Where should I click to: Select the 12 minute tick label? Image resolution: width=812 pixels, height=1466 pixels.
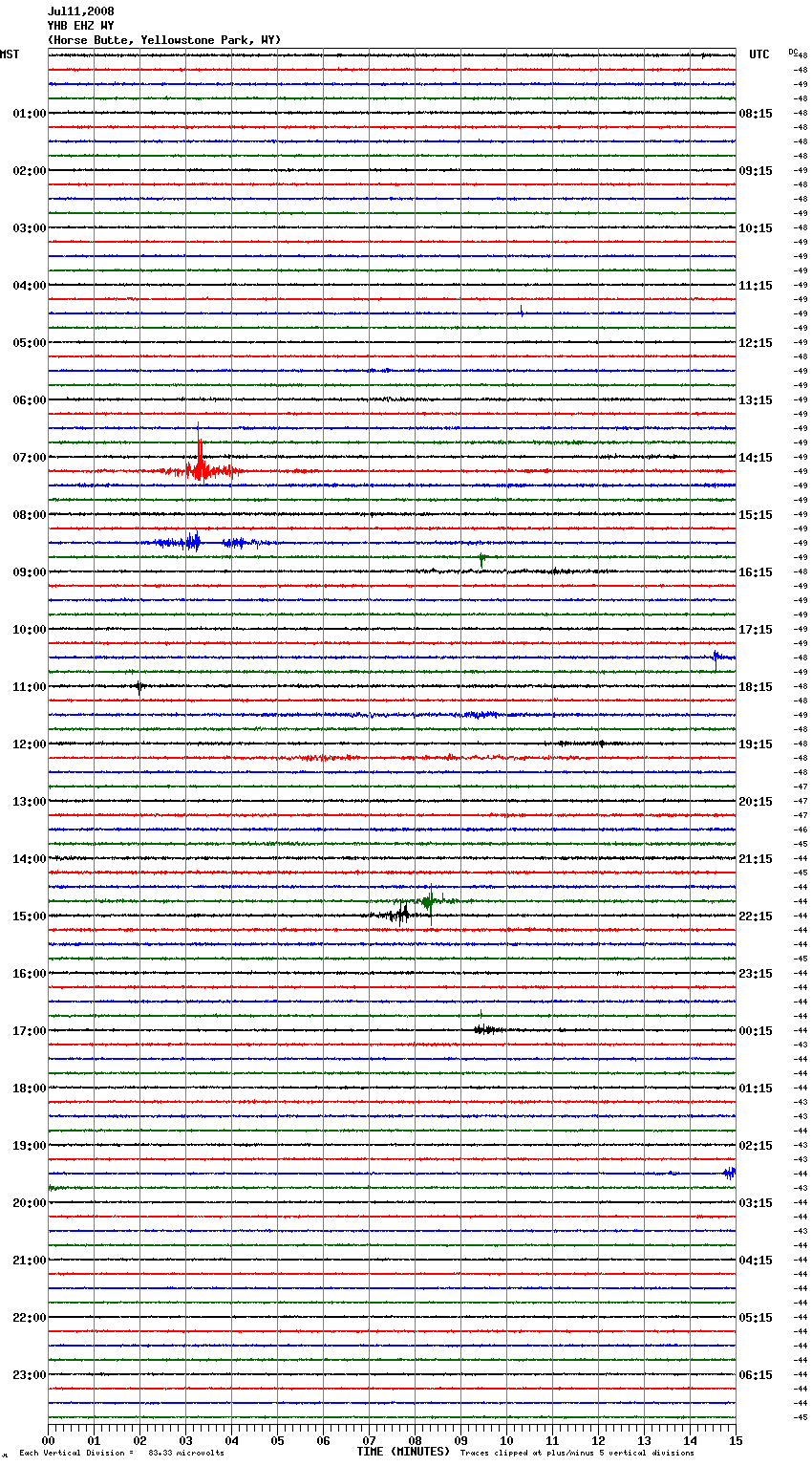pyautogui.click(x=598, y=1440)
